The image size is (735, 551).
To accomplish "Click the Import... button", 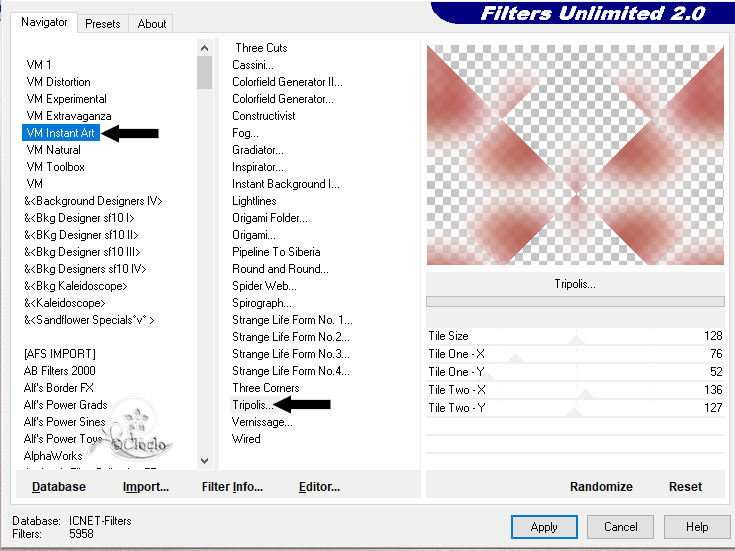I will [146, 487].
